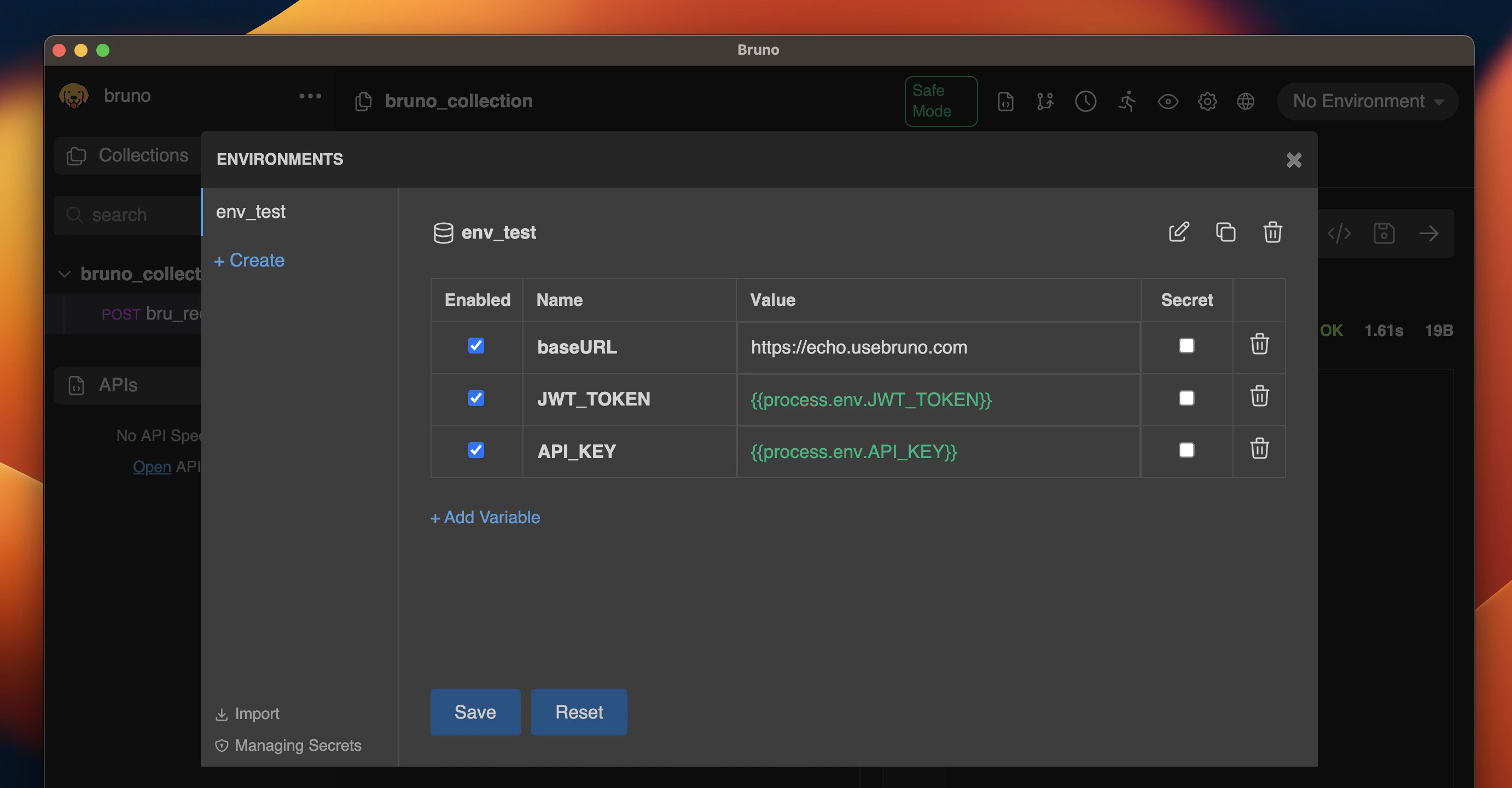Open the APIs section in the sidebar
The height and width of the screenshot is (788, 1512).
point(118,385)
